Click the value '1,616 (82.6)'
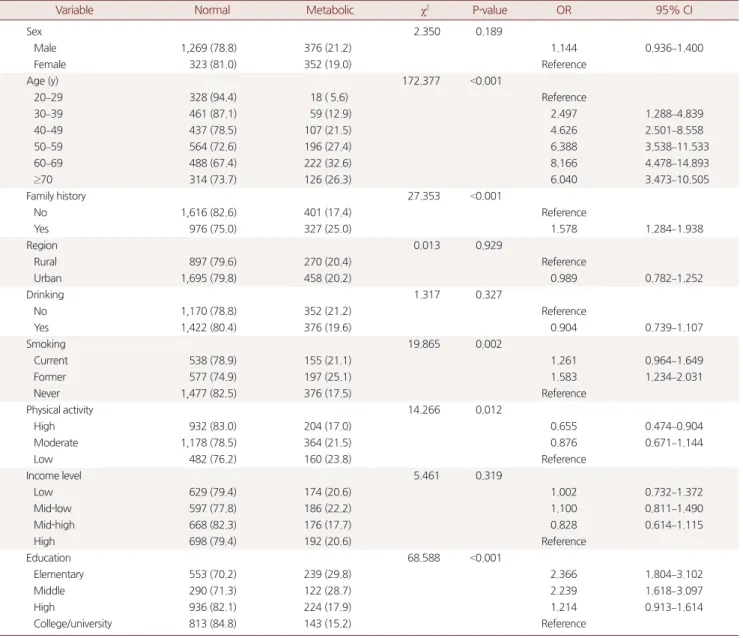The image size is (743, 638). point(208,212)
